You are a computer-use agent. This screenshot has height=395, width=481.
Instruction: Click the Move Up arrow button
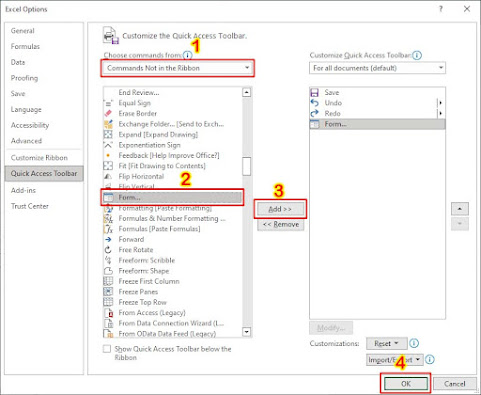(460, 209)
